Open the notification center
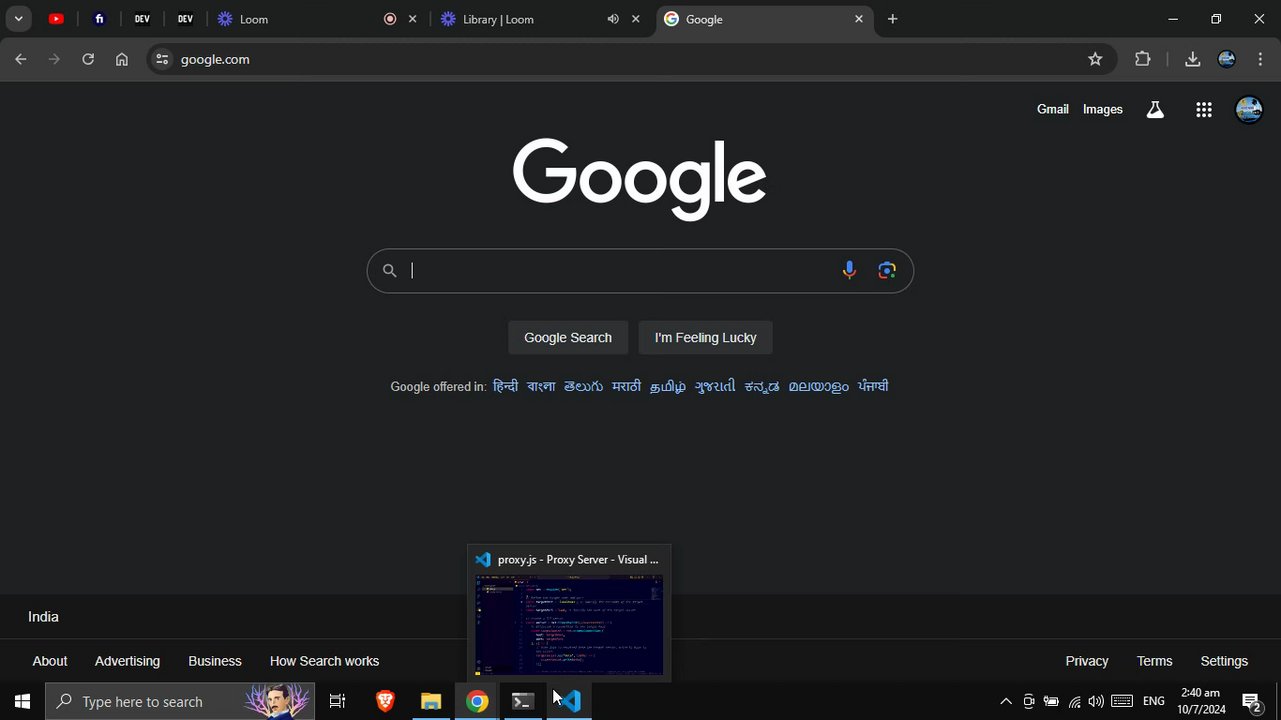Screen dimensions: 1281x720 coord(1251,701)
